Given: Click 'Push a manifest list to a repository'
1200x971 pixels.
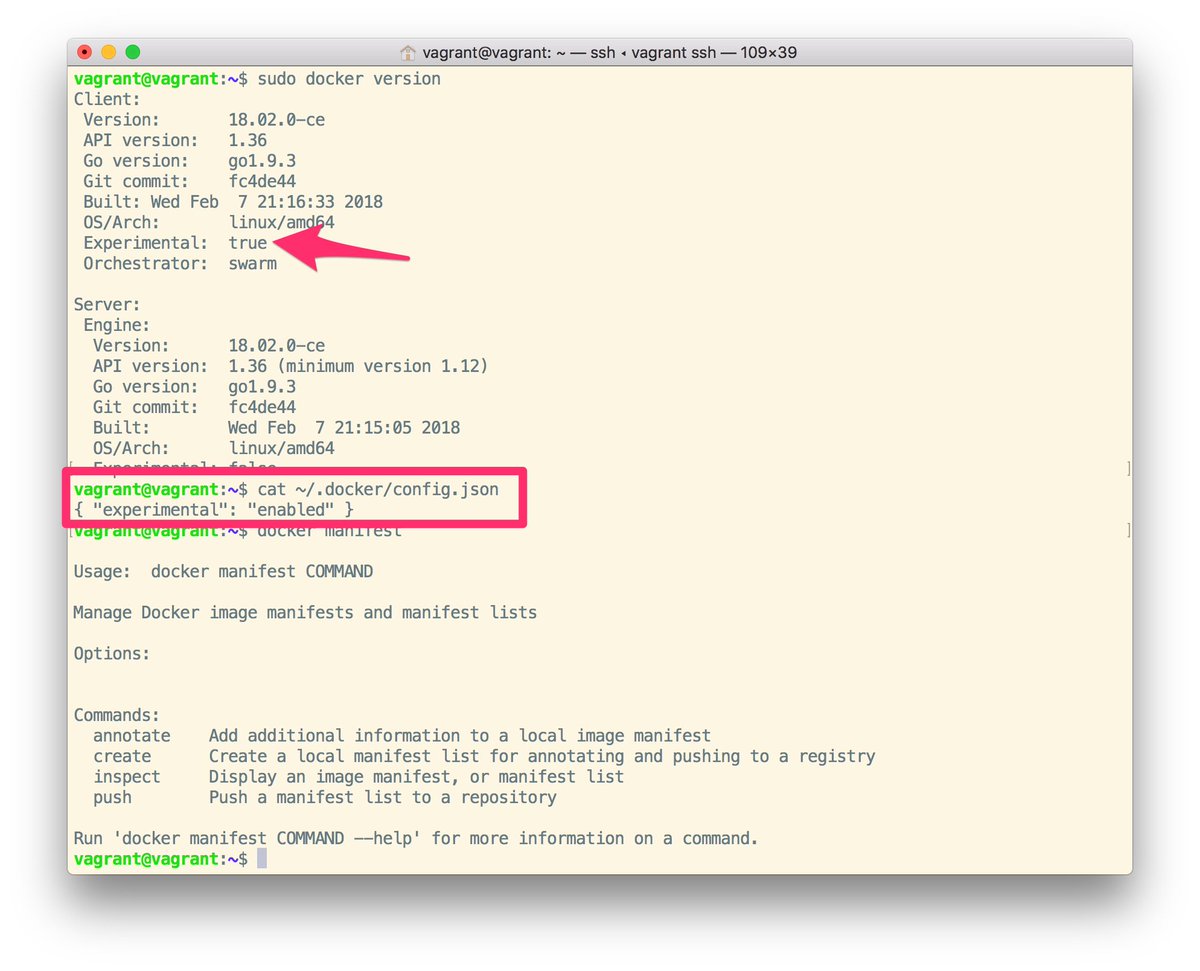Looking at the screenshot, I should point(383,797).
